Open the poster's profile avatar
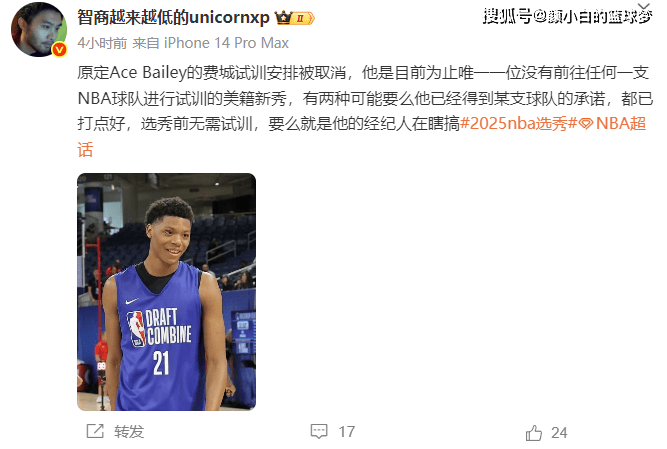The image size is (667, 449). 39,29
